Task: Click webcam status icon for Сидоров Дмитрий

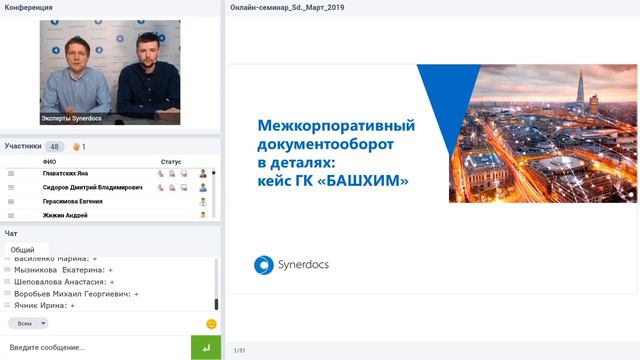Action: pos(172,187)
